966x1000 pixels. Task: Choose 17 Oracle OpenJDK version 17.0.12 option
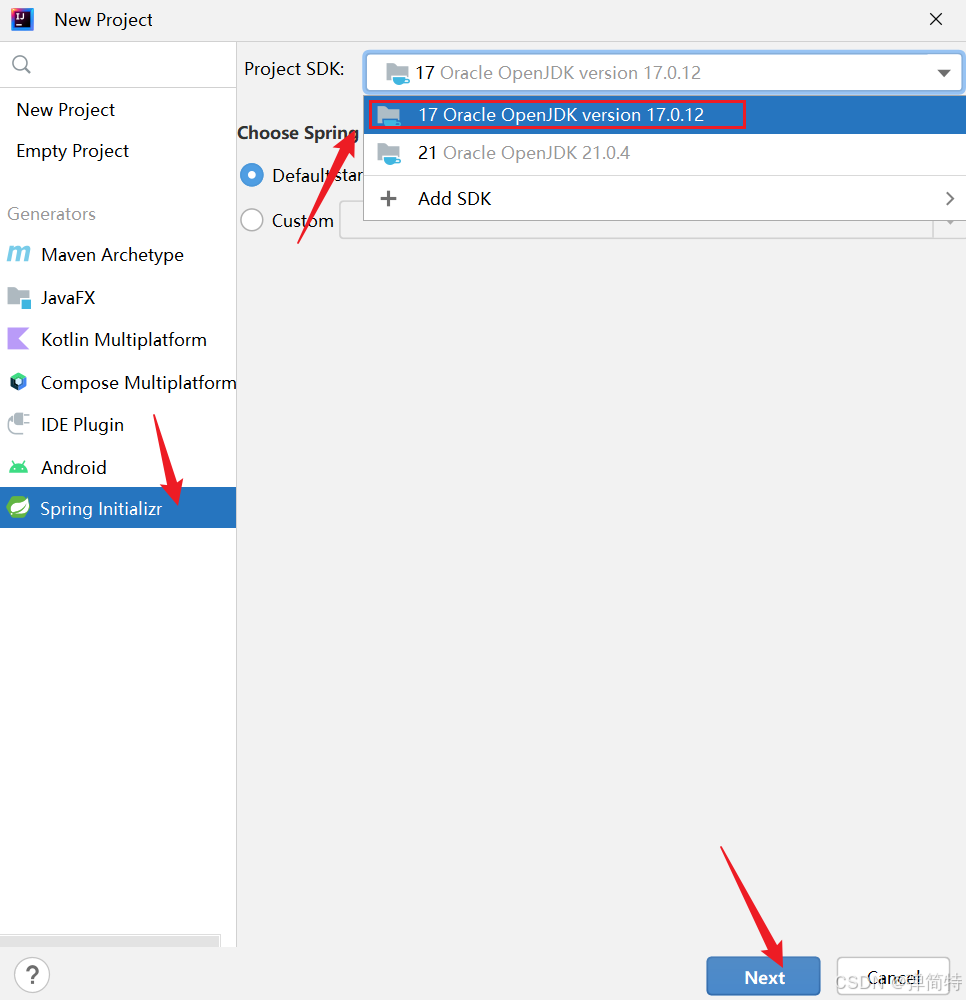pos(664,115)
